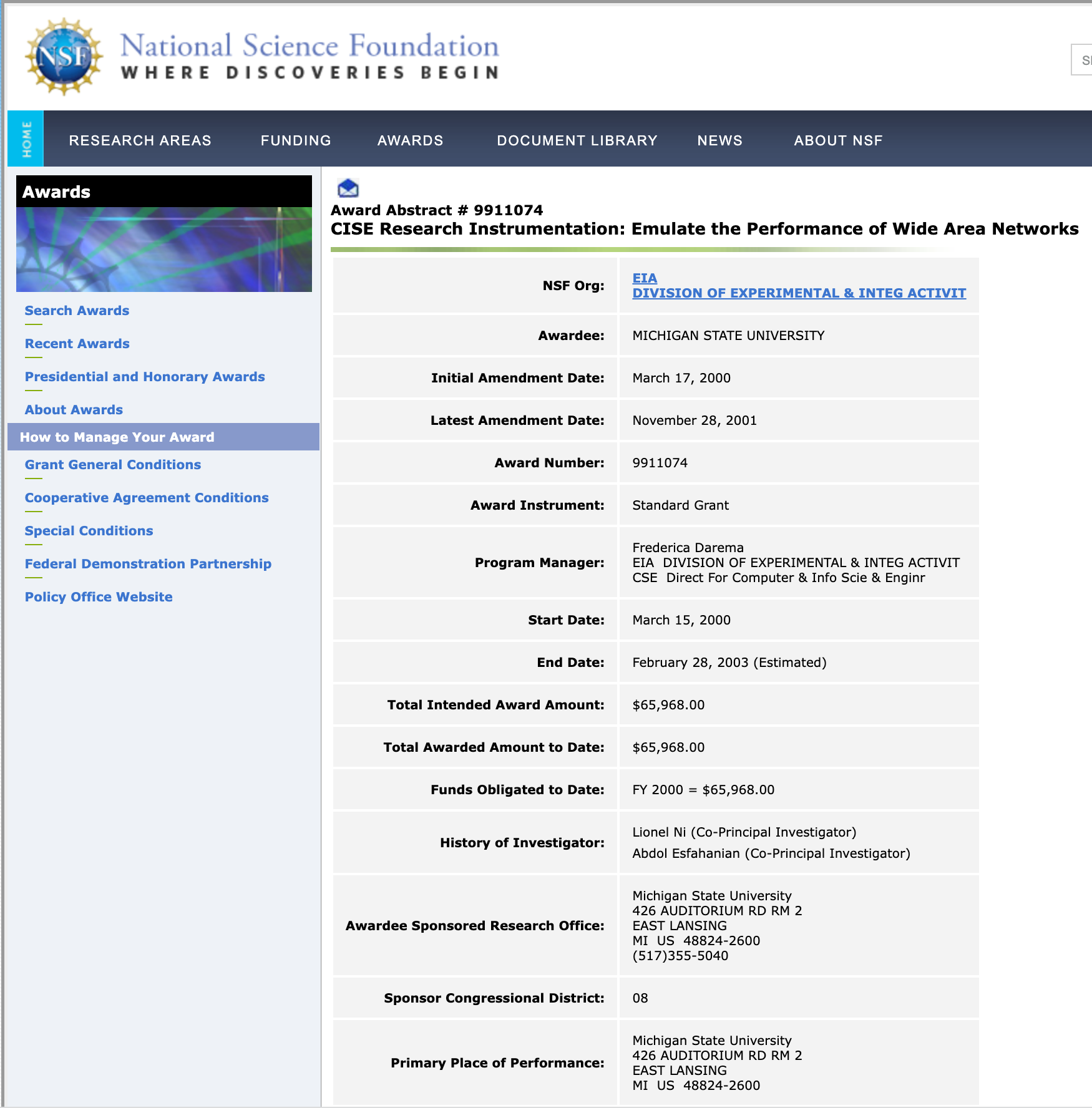The image size is (1092, 1108).
Task: Click the Search Awards link
Action: tap(77, 311)
